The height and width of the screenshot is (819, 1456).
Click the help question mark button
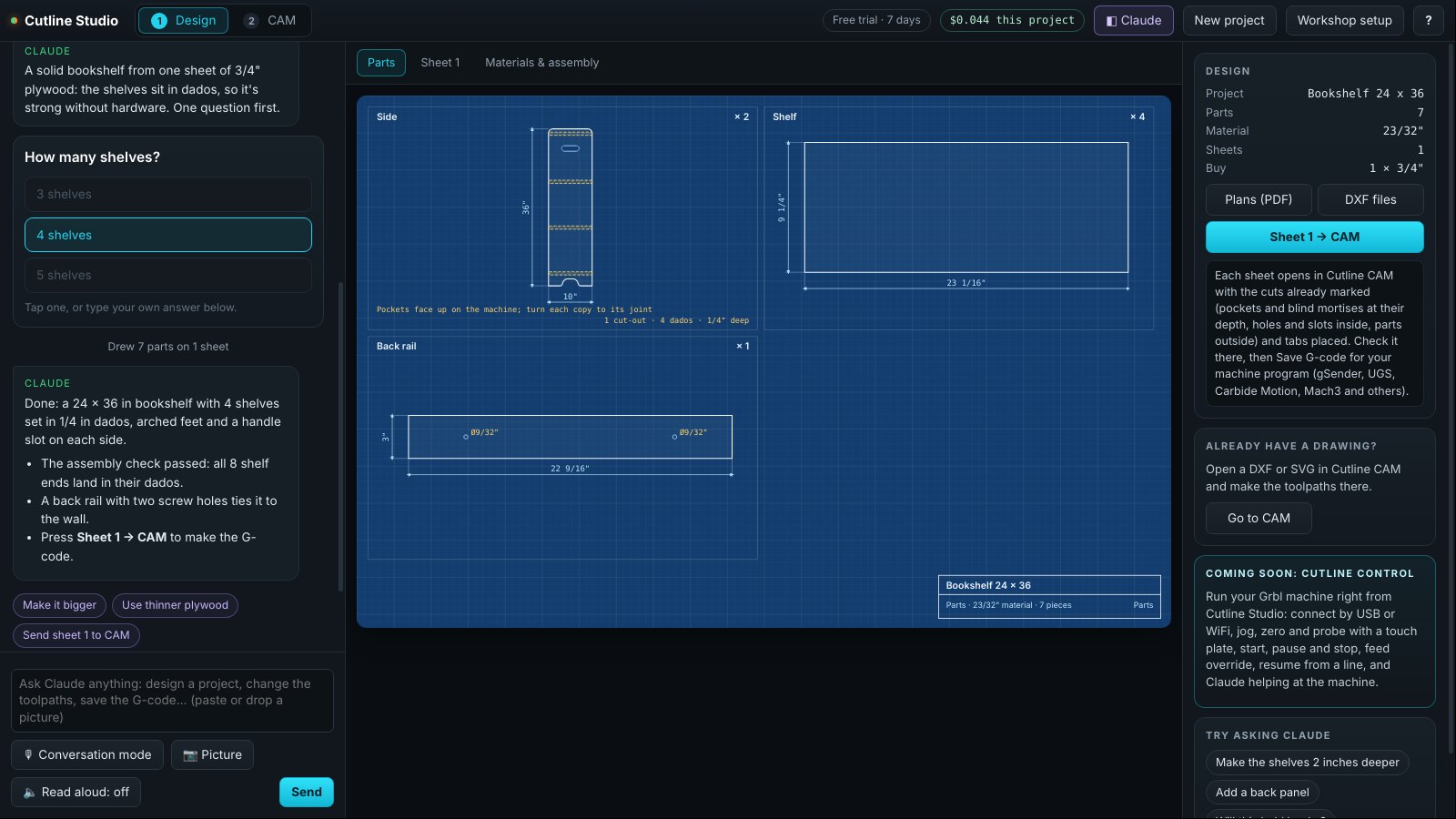click(1428, 20)
